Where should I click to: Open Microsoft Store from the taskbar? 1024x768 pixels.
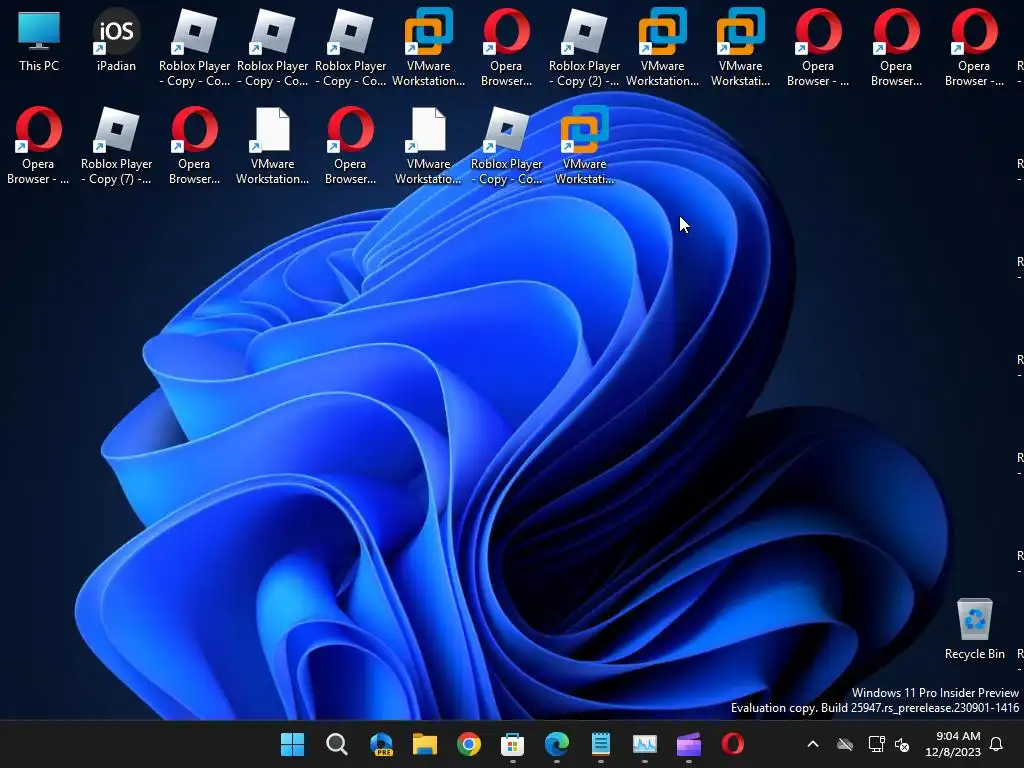tap(513, 744)
